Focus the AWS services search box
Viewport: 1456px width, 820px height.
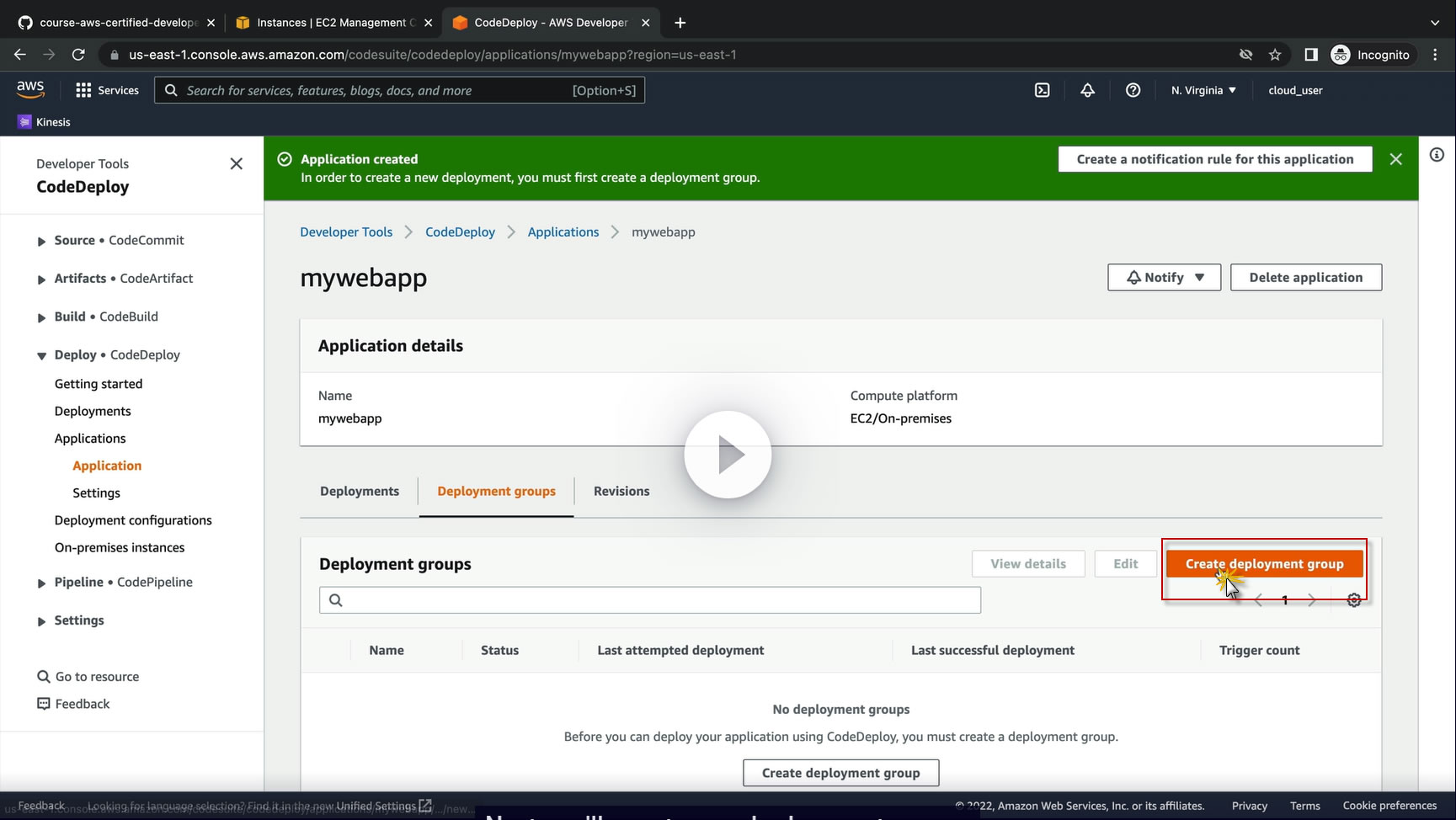point(399,90)
